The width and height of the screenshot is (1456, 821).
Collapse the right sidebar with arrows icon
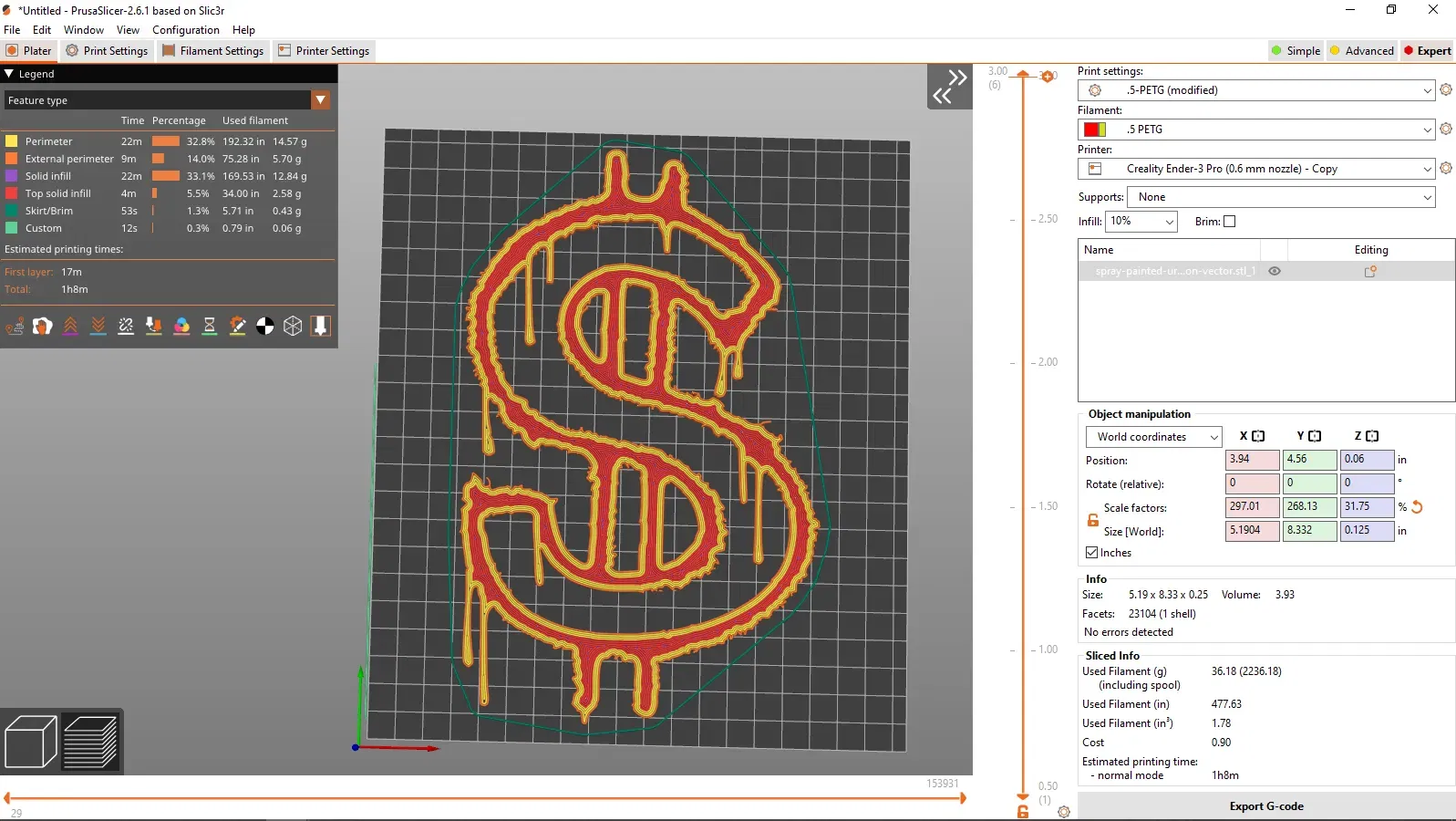(x=949, y=87)
